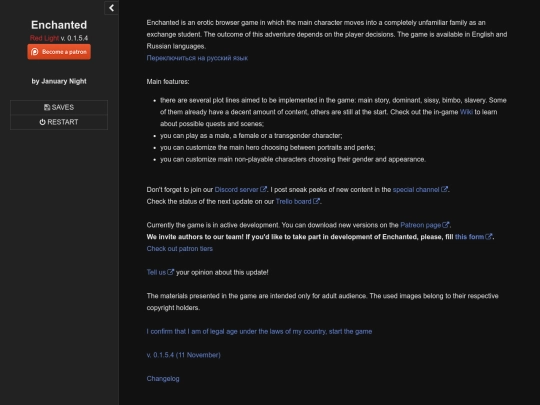This screenshot has height=405, width=540.
Task: Click the power icon beside RESTART
Action: click(x=42, y=122)
